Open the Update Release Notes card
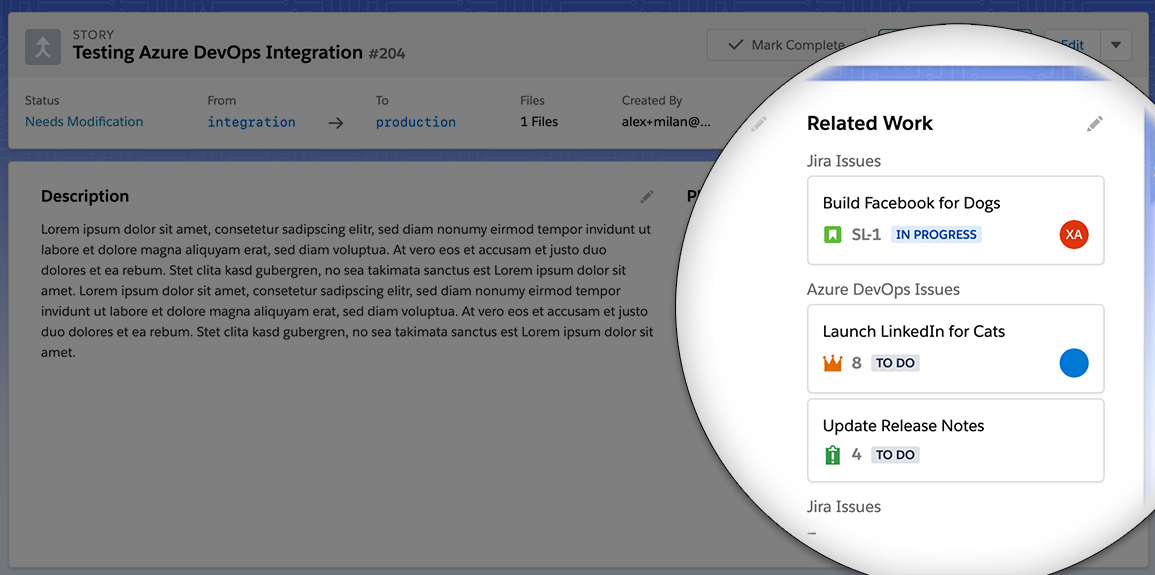Viewport: 1155px width, 575px height. (955, 440)
